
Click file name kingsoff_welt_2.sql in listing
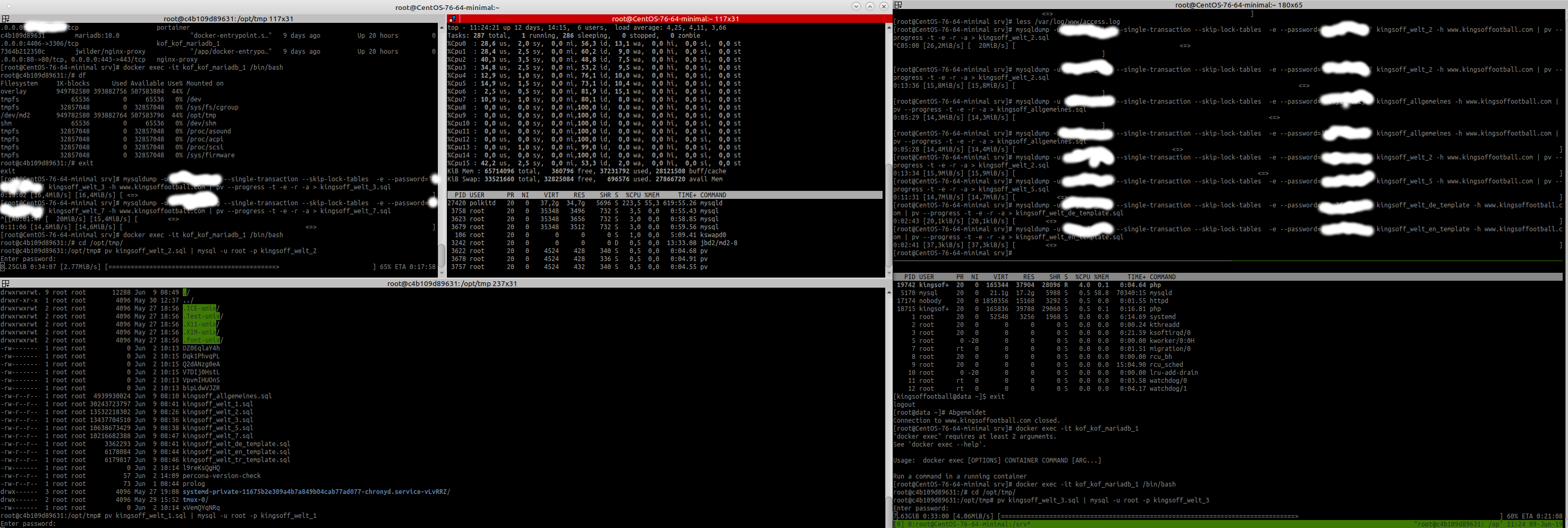click(218, 412)
